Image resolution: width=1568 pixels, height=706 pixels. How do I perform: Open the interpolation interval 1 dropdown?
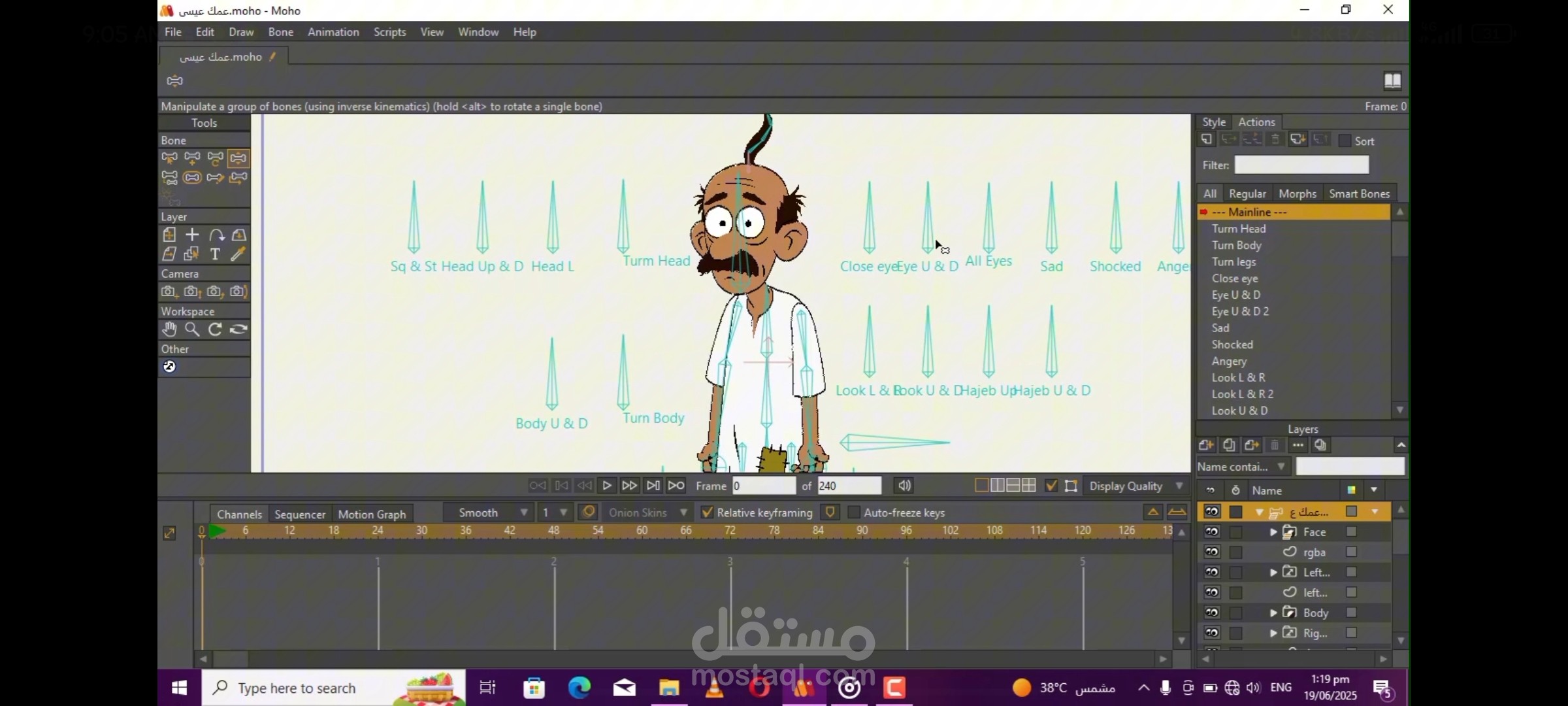point(555,513)
